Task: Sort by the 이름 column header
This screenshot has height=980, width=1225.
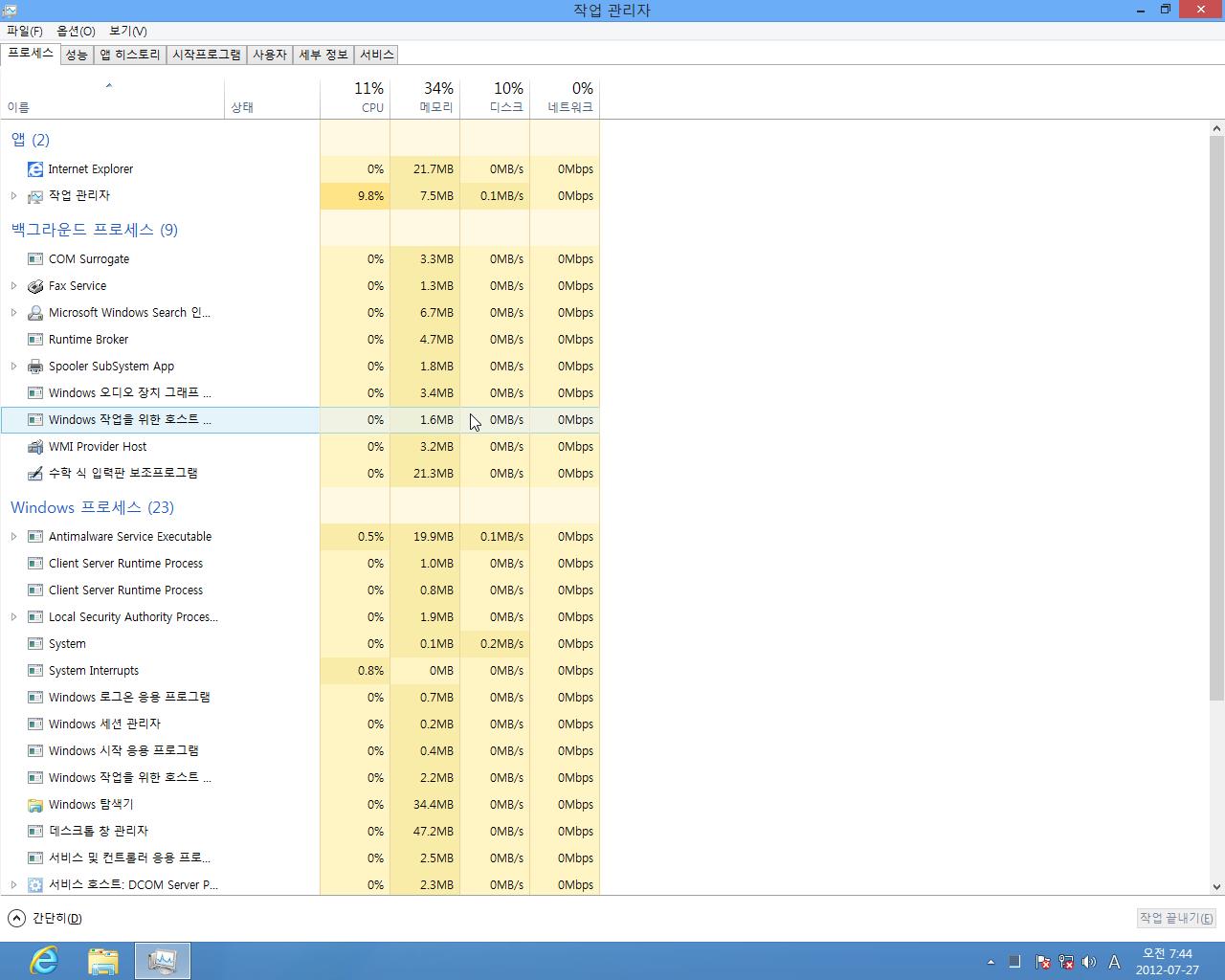Action: (x=112, y=98)
